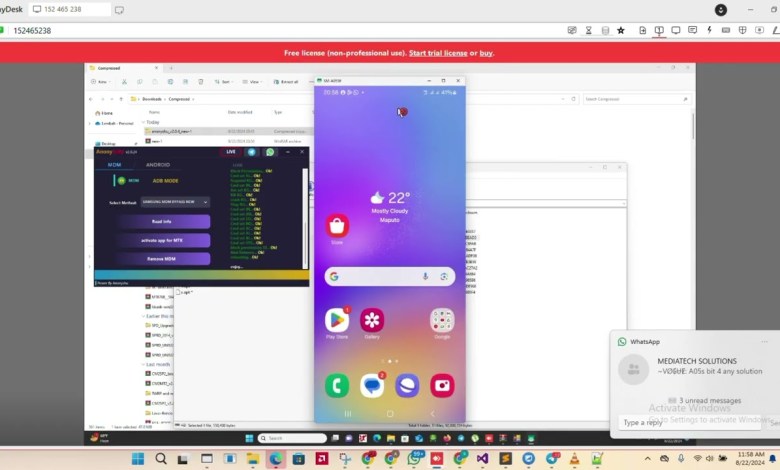Viewport: 780px width, 470px height.
Task: Click the Remove MDM button
Action: point(163,259)
